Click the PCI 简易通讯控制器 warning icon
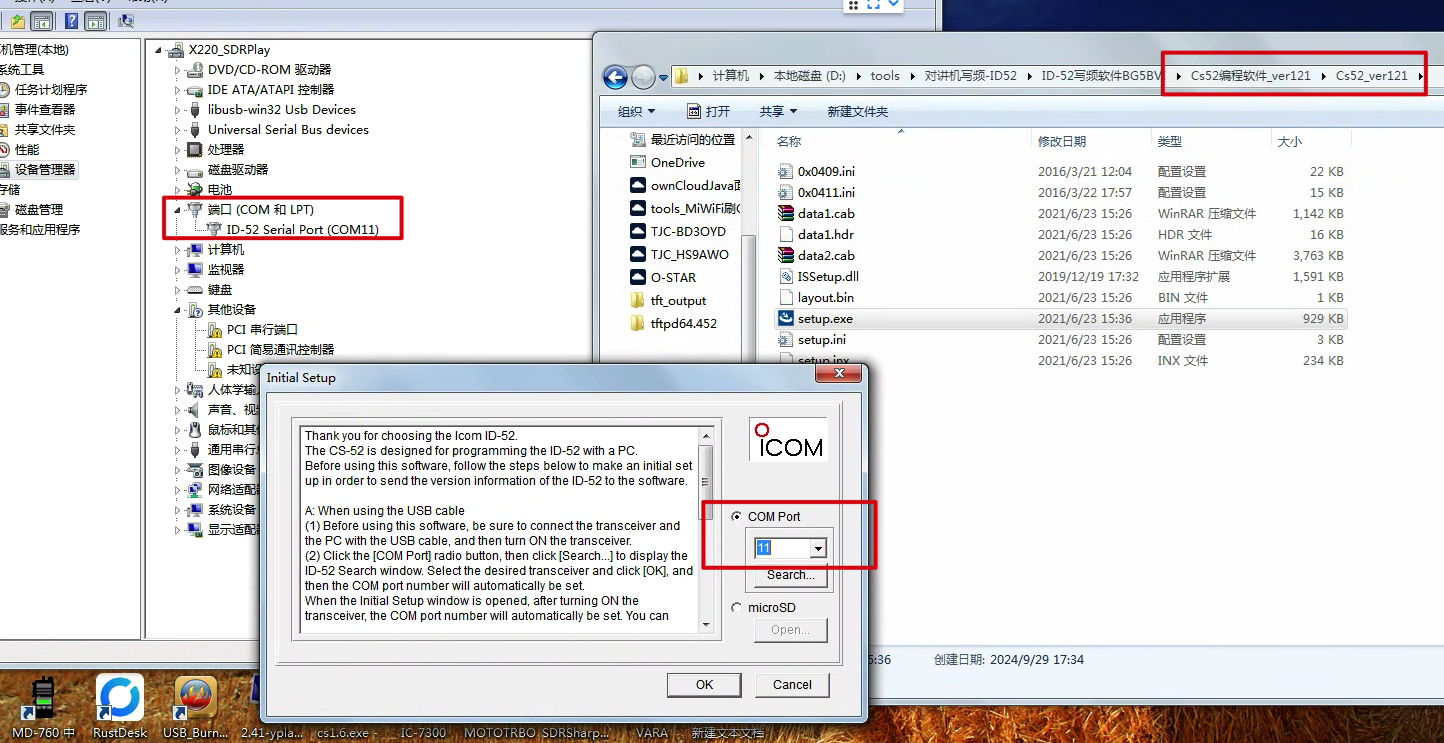 214,350
